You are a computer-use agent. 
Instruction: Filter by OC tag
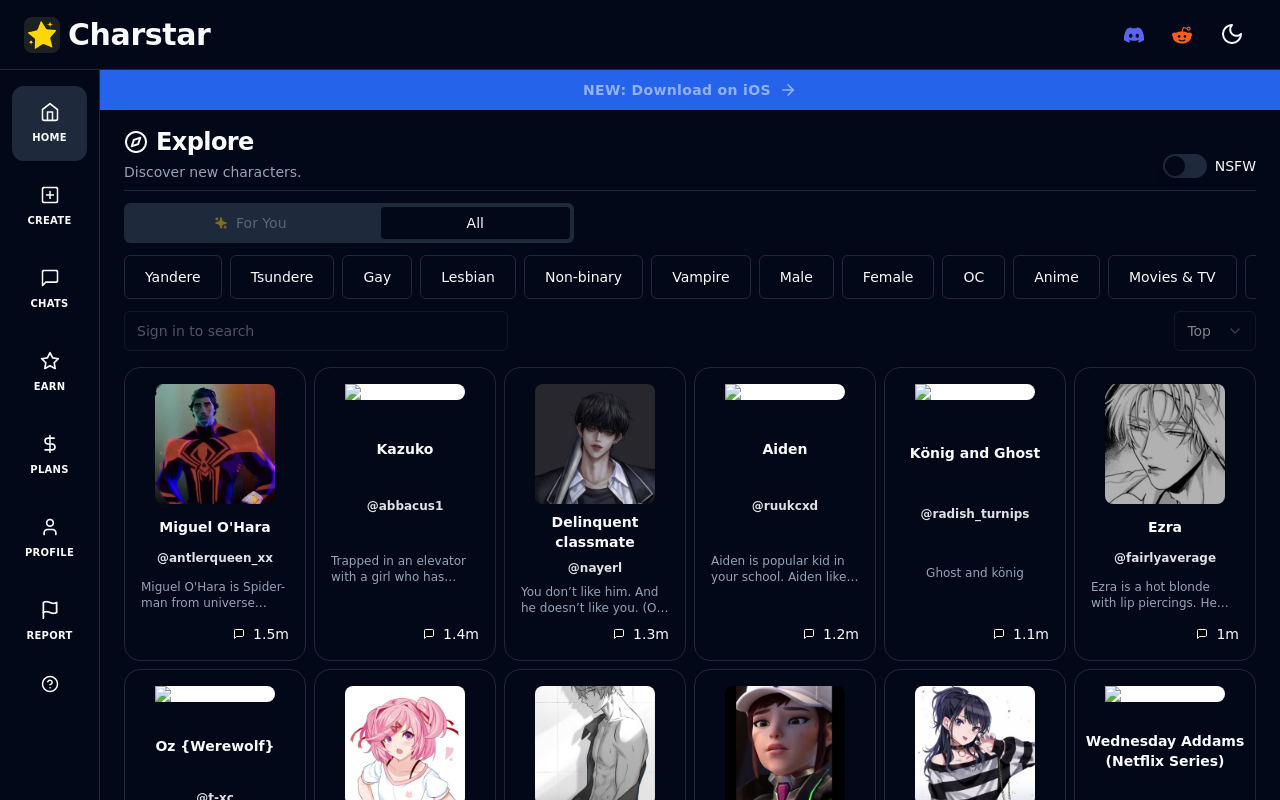click(974, 277)
